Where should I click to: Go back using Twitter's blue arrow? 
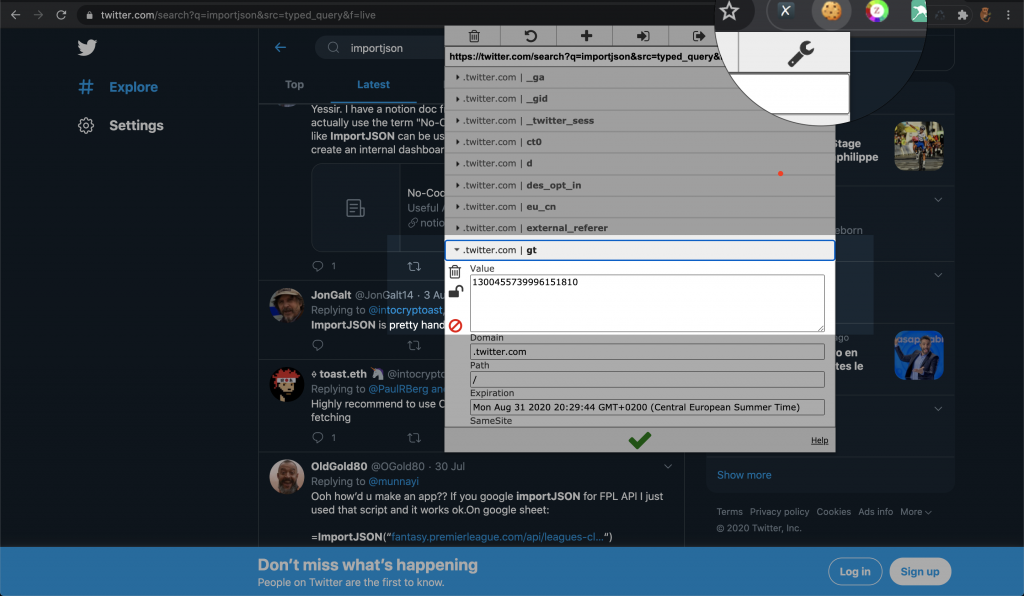280,48
